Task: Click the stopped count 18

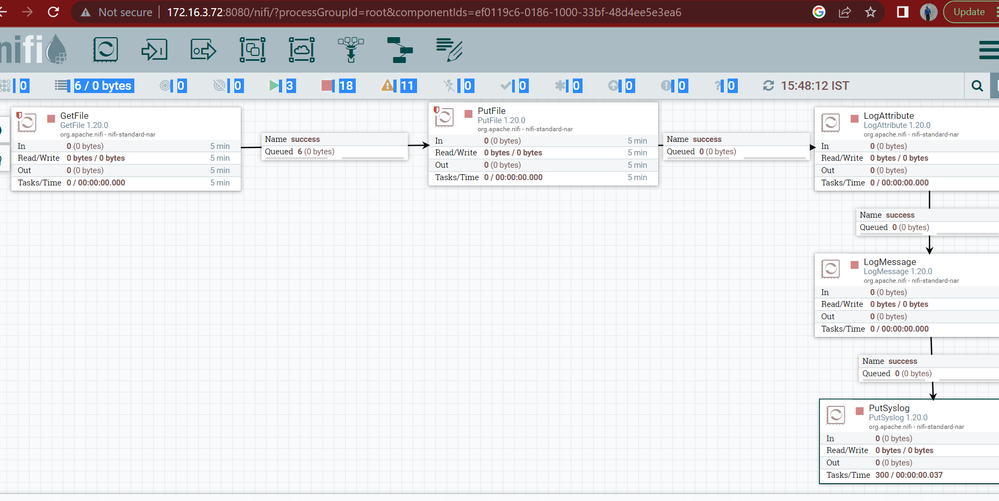Action: point(346,85)
